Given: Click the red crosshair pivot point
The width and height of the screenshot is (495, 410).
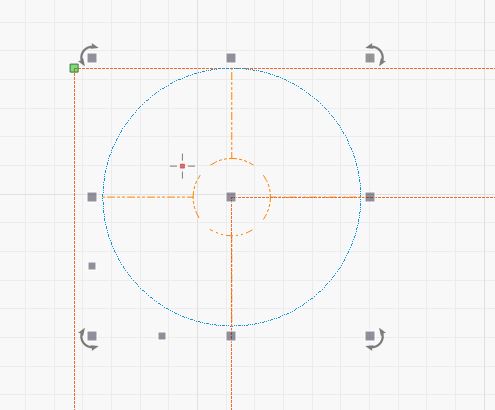Looking at the screenshot, I should 182,166.
